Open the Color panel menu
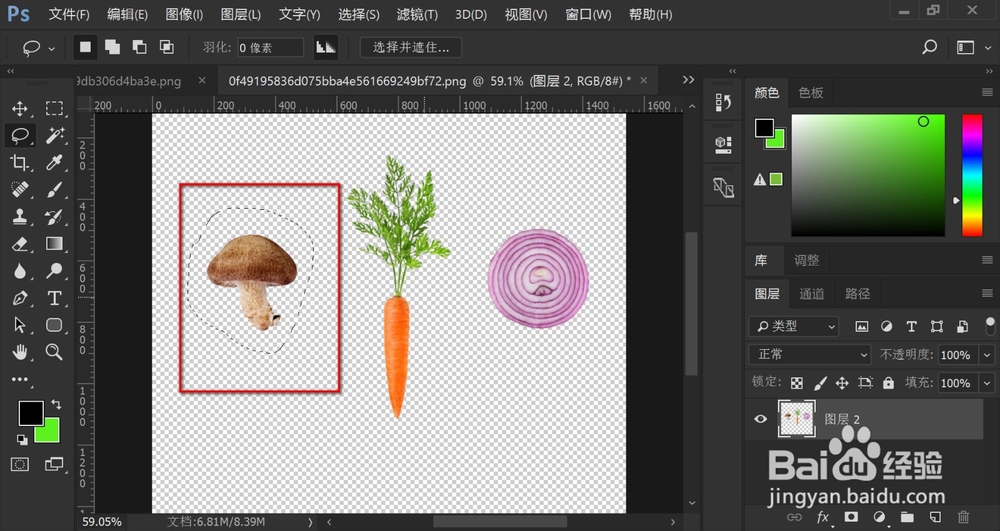The image size is (1000, 531). point(987,93)
